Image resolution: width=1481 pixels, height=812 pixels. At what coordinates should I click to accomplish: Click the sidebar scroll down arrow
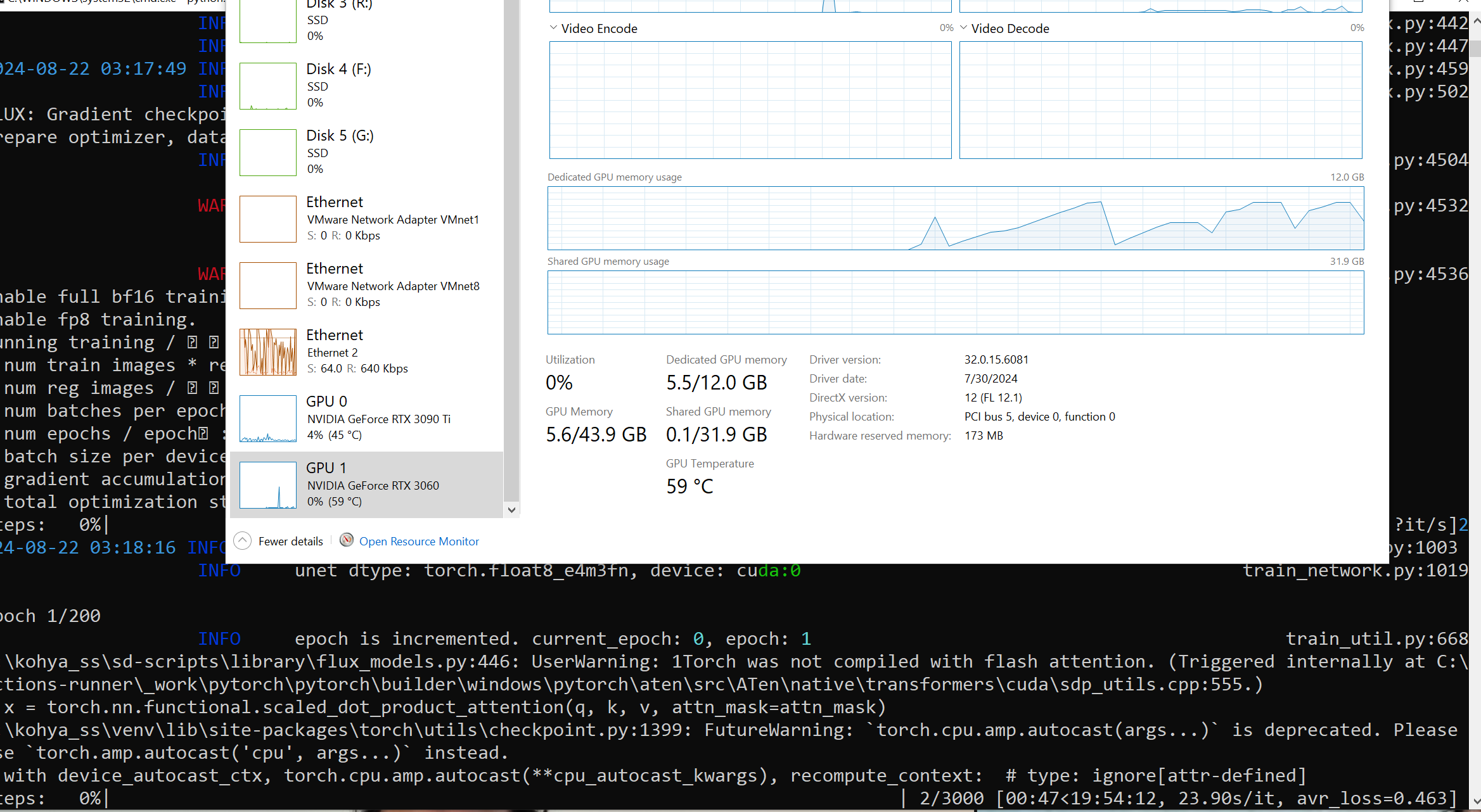tap(511, 510)
